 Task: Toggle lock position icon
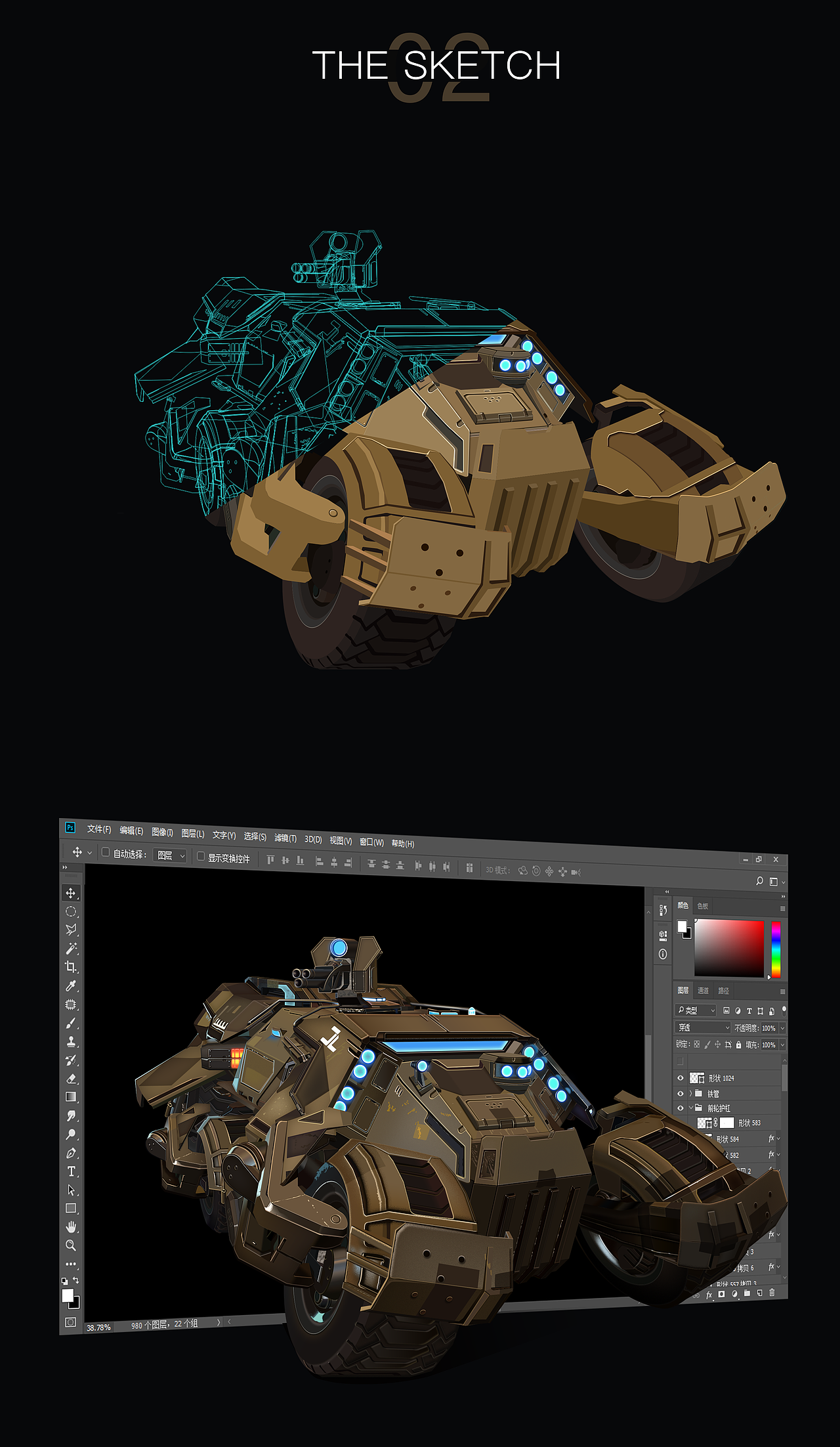click(718, 1045)
